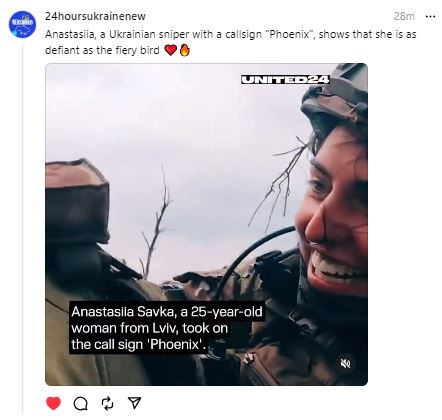Screen dimensions: 442x420
Task: Click the red heart emoji in the caption
Action: [x=170, y=50]
